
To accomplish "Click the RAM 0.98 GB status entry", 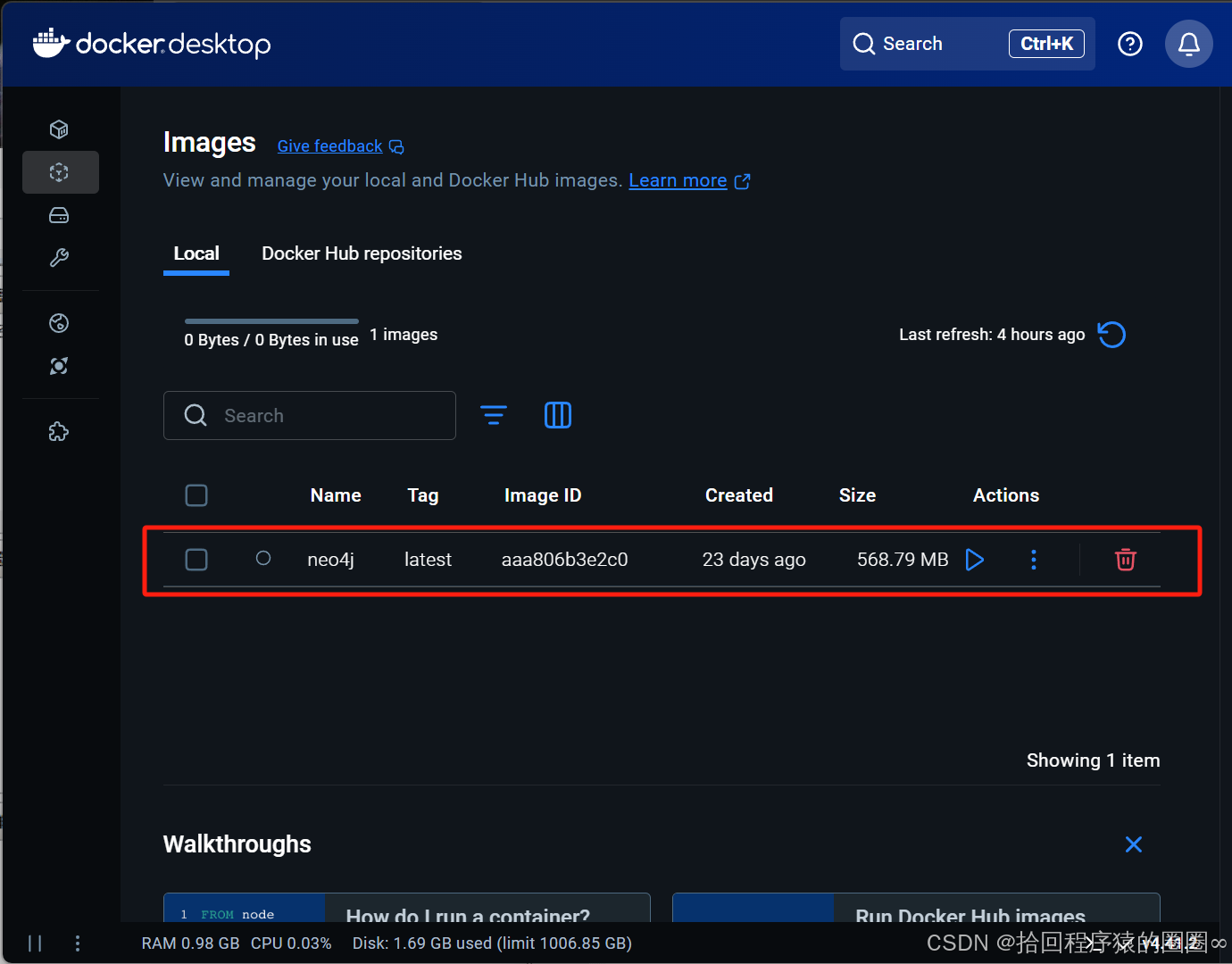I will pyautogui.click(x=190, y=943).
